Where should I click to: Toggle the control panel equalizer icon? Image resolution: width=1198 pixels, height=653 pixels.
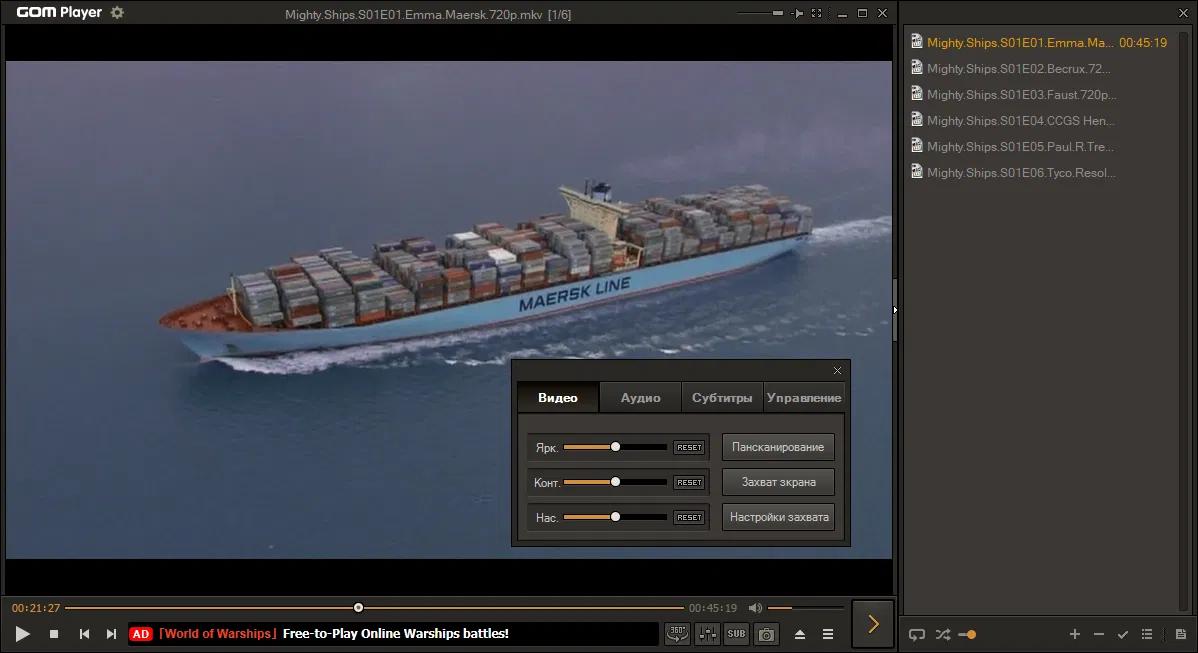707,634
